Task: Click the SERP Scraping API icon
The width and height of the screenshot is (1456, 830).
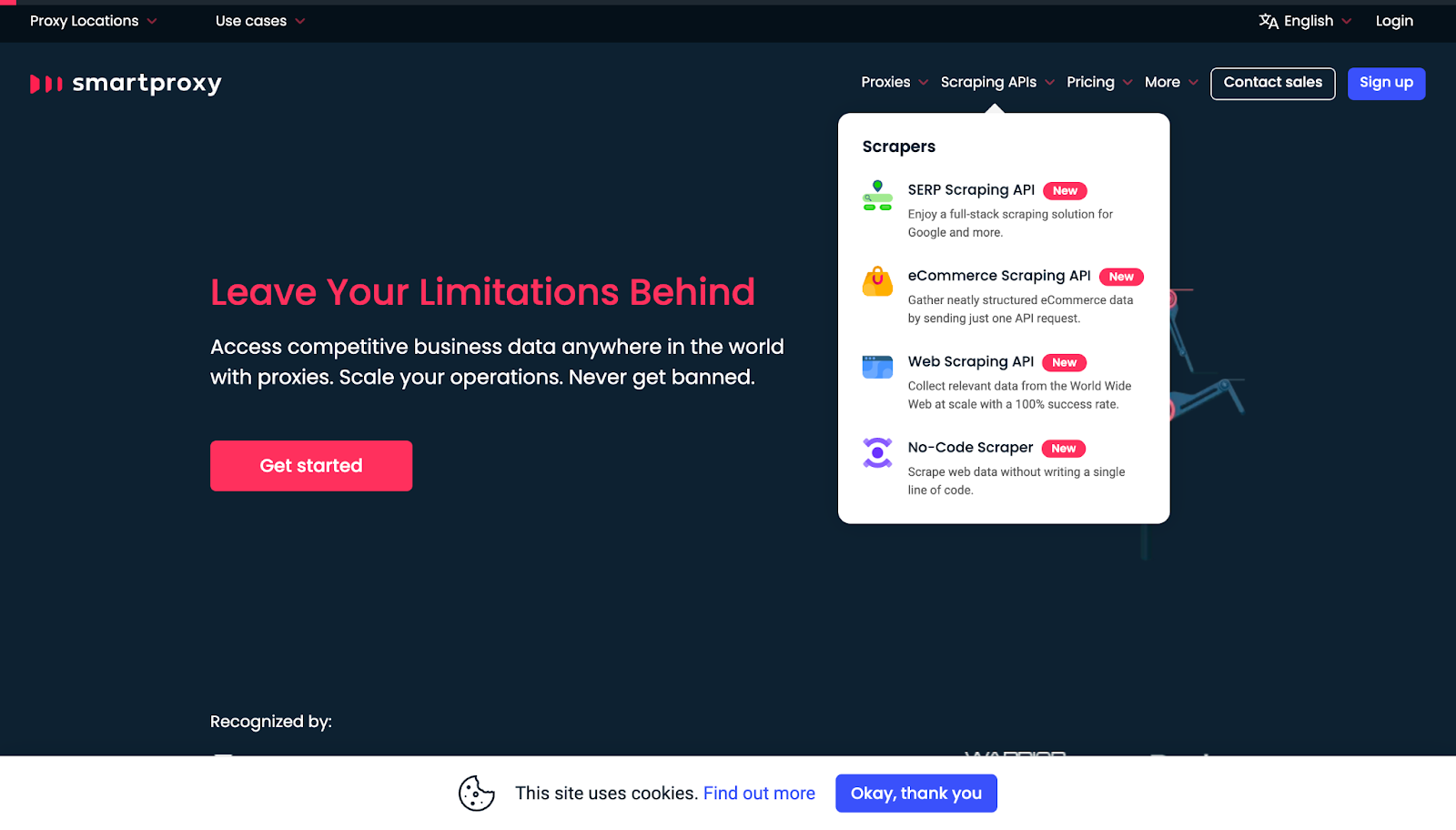Action: 877,196
